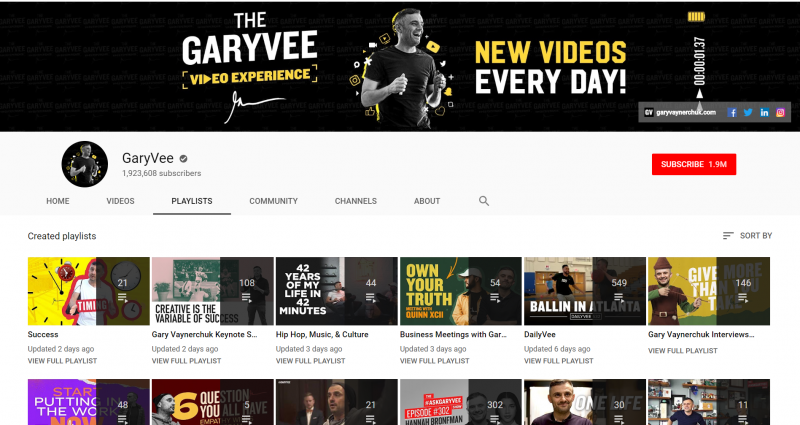View full playlist for Gary Vaynerchuk Keynote
Screen dimensions: 800x425
(186, 361)
